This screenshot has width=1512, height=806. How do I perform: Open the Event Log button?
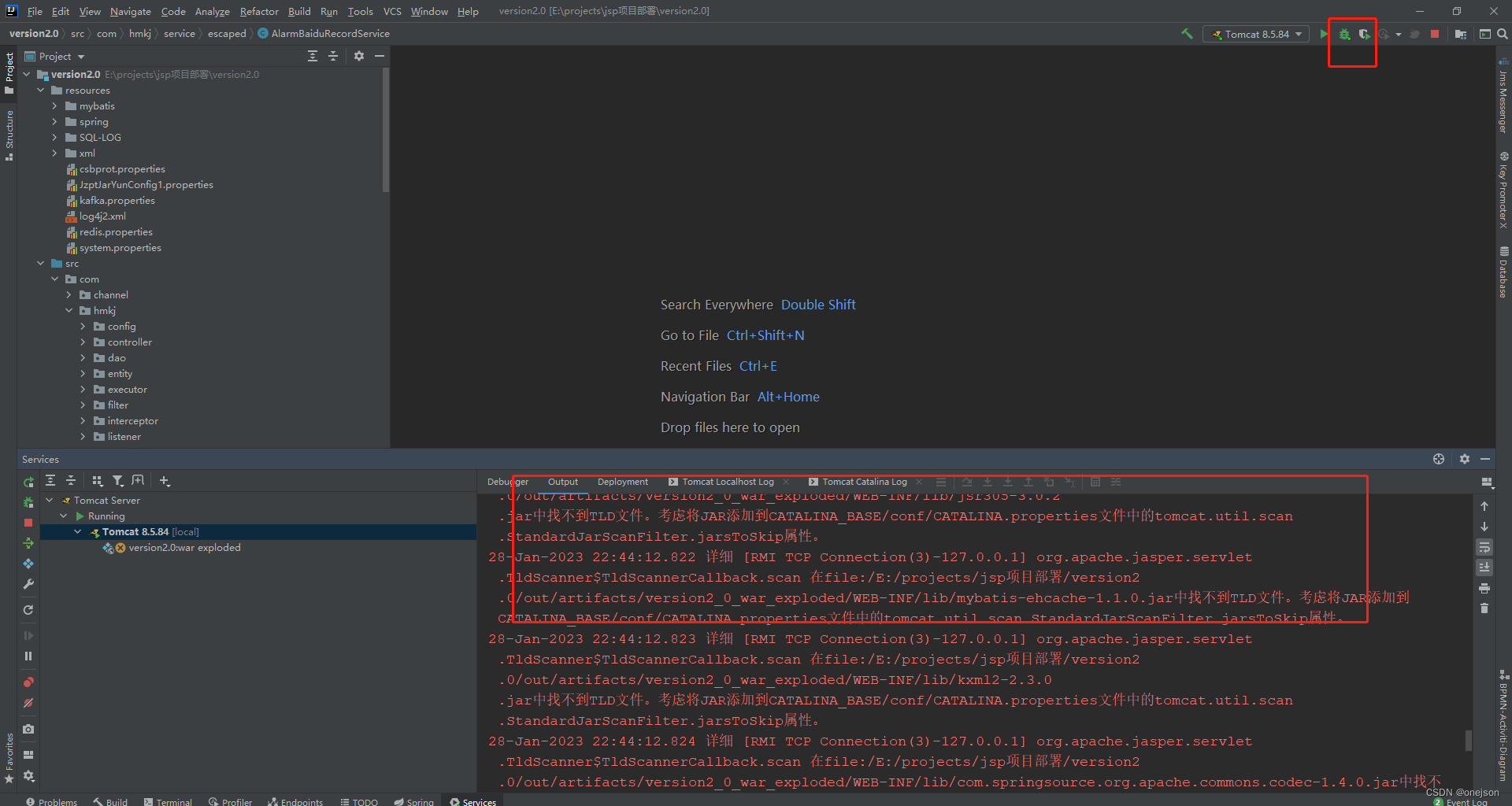[1461, 802]
